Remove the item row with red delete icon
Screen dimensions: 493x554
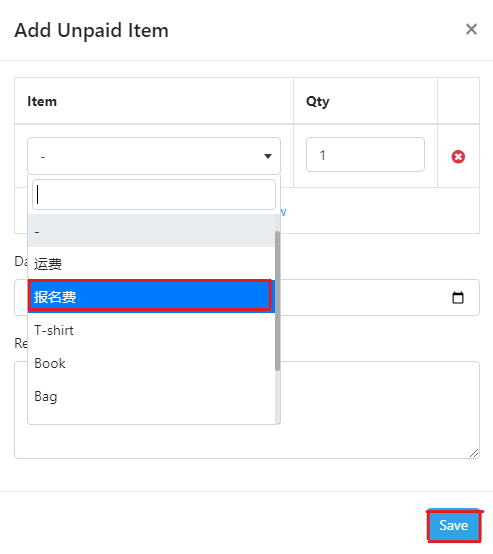pos(458,157)
